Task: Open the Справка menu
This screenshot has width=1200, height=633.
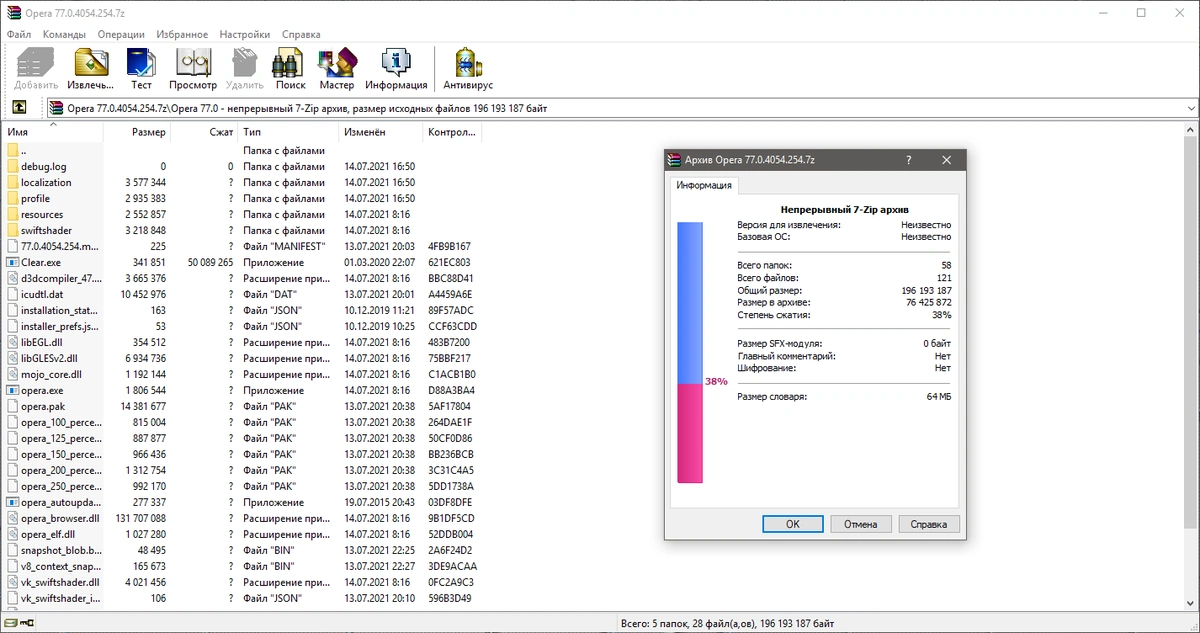Action: [x=301, y=34]
